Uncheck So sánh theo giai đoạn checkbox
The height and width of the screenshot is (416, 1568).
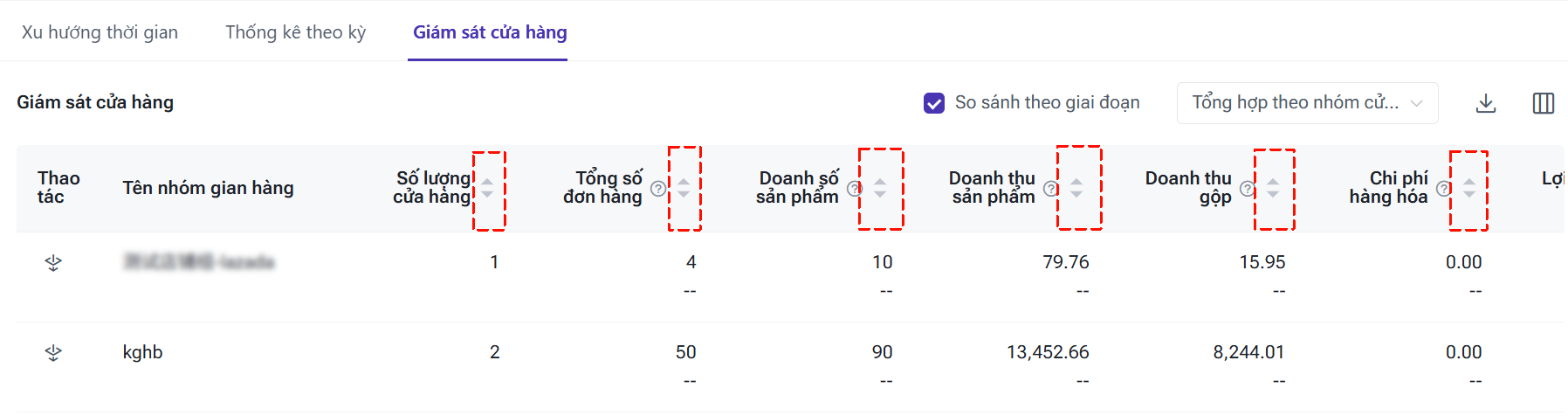(x=933, y=103)
